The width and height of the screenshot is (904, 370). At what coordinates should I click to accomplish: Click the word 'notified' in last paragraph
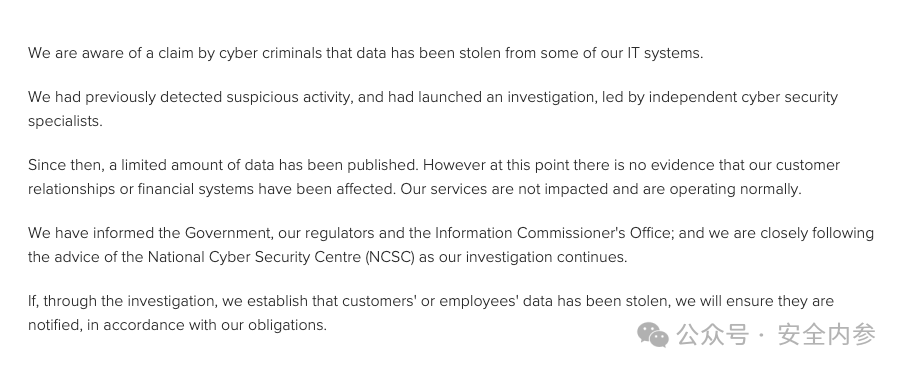point(55,325)
